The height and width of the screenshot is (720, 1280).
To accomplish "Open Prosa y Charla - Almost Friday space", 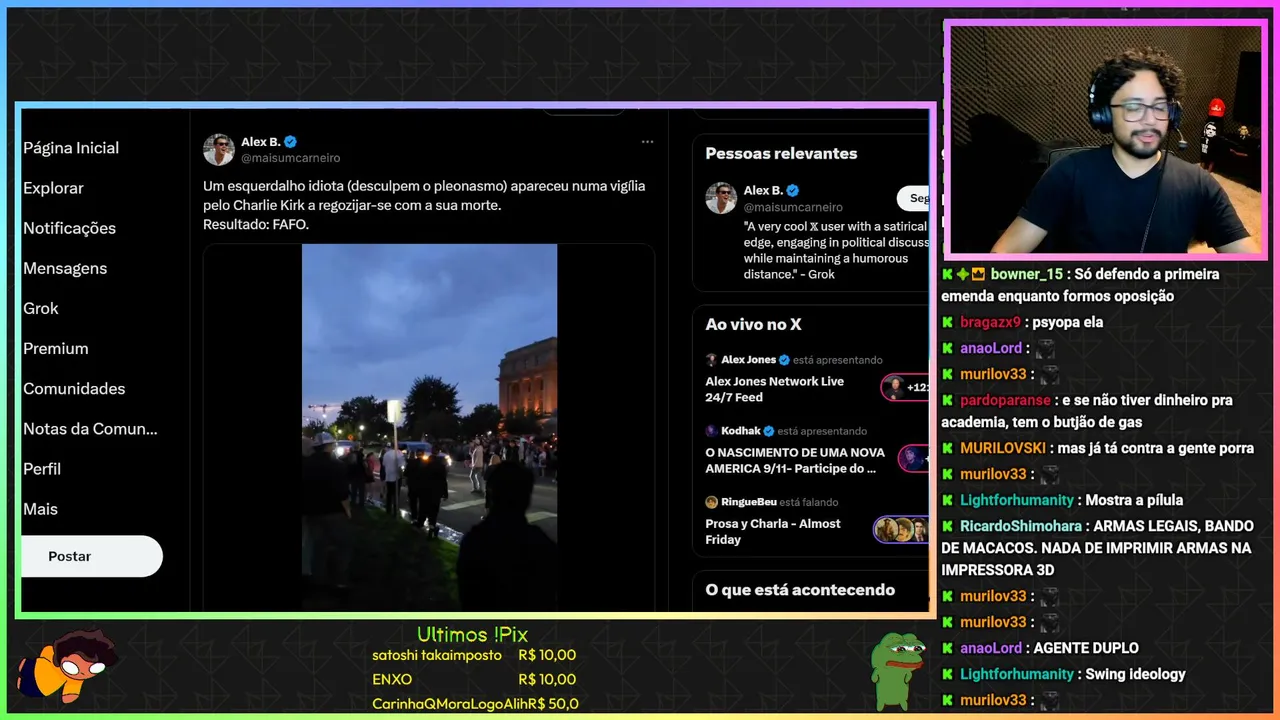I will coord(773,531).
